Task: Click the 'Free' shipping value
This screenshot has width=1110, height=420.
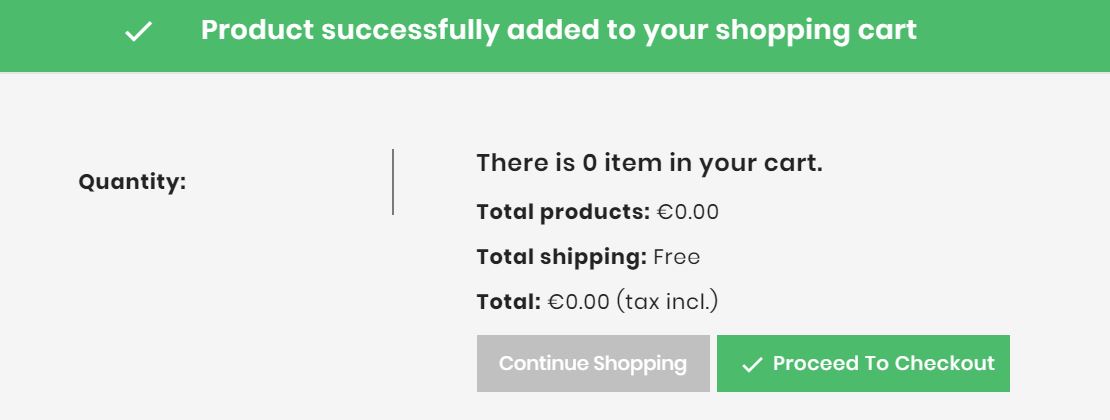Action: click(x=677, y=256)
